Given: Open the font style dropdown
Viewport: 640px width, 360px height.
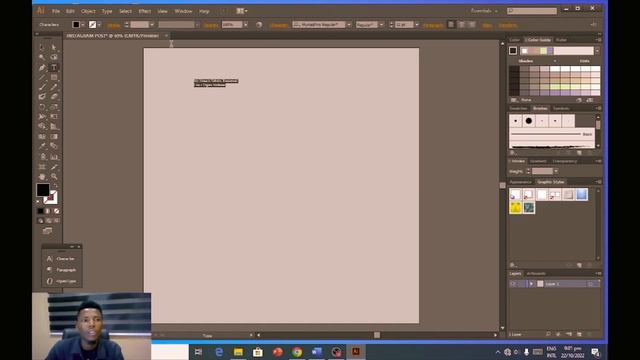Looking at the screenshot, I should point(382,25).
